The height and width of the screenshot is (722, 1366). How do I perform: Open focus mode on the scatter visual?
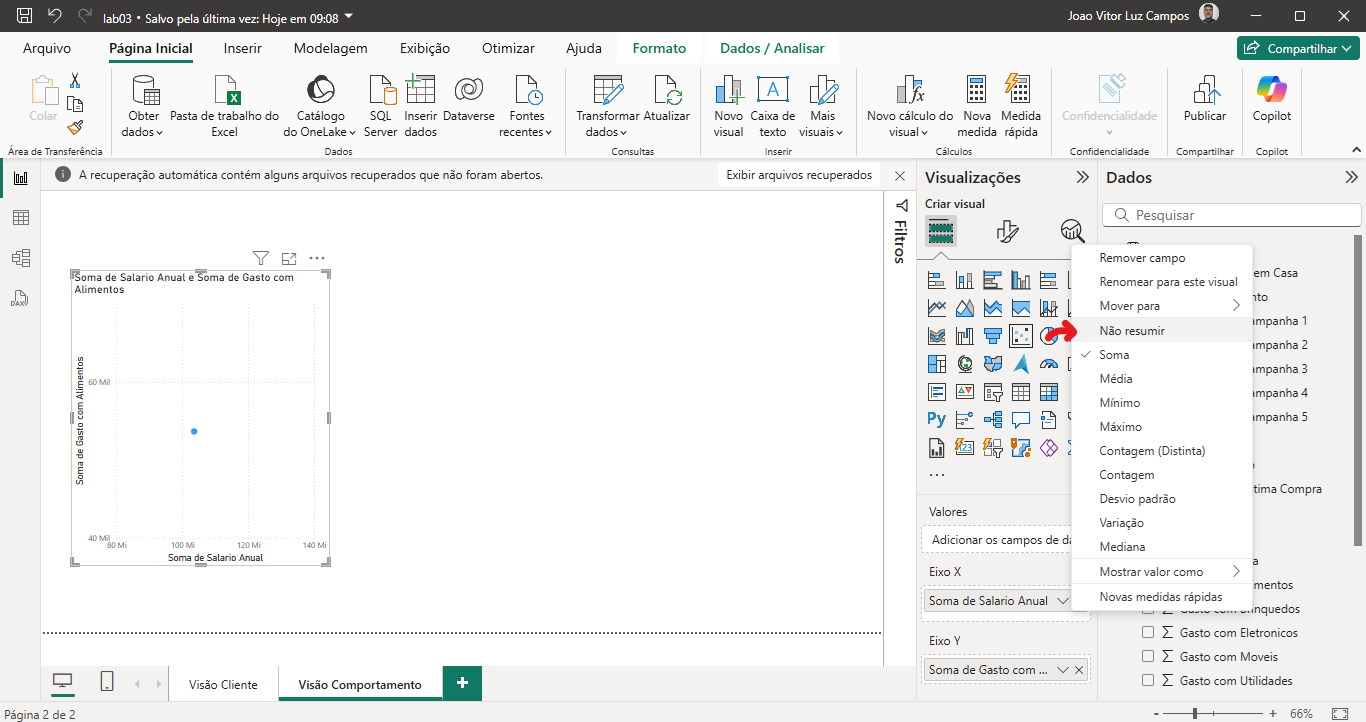(x=289, y=258)
